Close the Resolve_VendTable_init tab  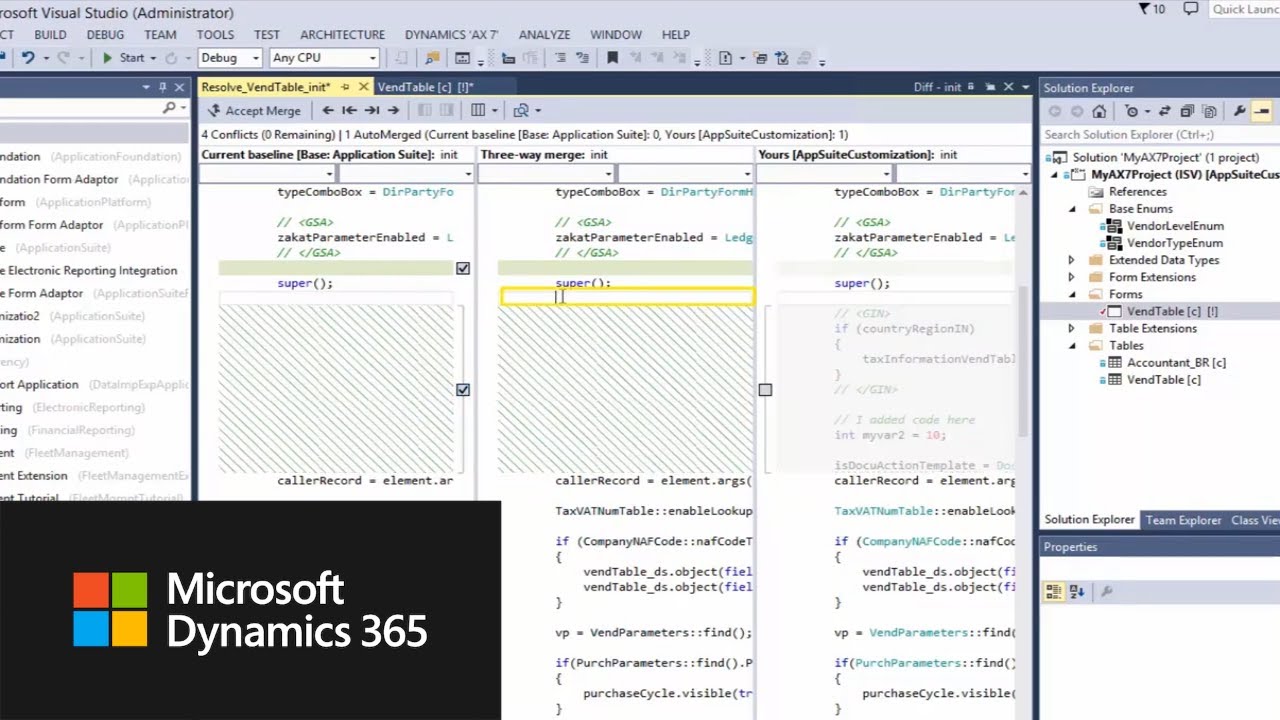[x=364, y=87]
